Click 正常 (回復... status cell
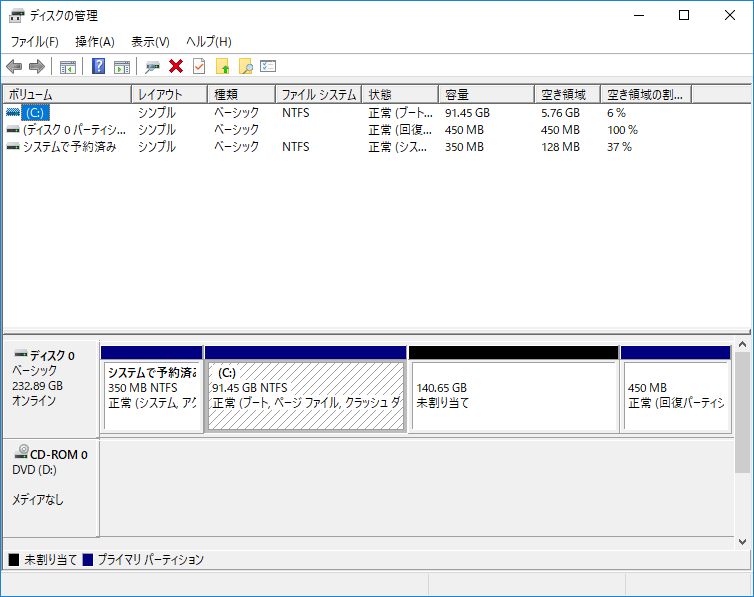Image resolution: width=754 pixels, height=597 pixels. pos(400,130)
